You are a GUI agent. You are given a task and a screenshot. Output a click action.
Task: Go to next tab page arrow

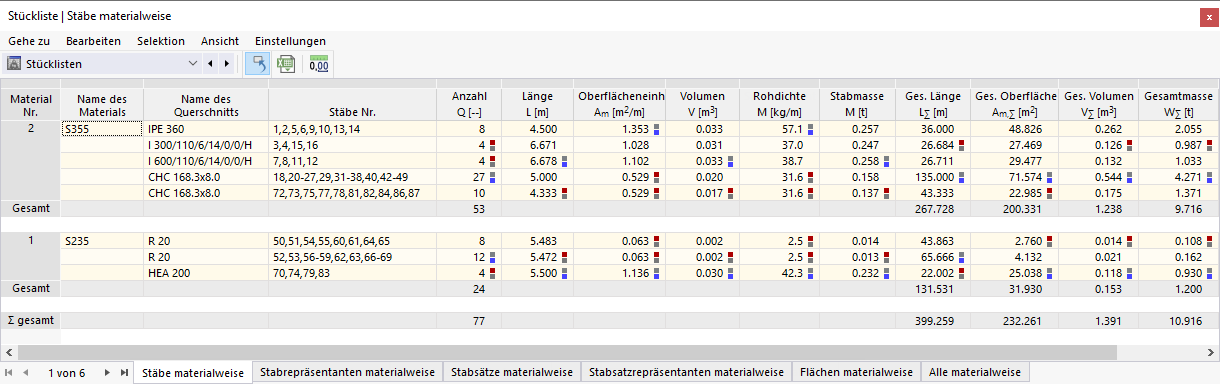click(106, 373)
